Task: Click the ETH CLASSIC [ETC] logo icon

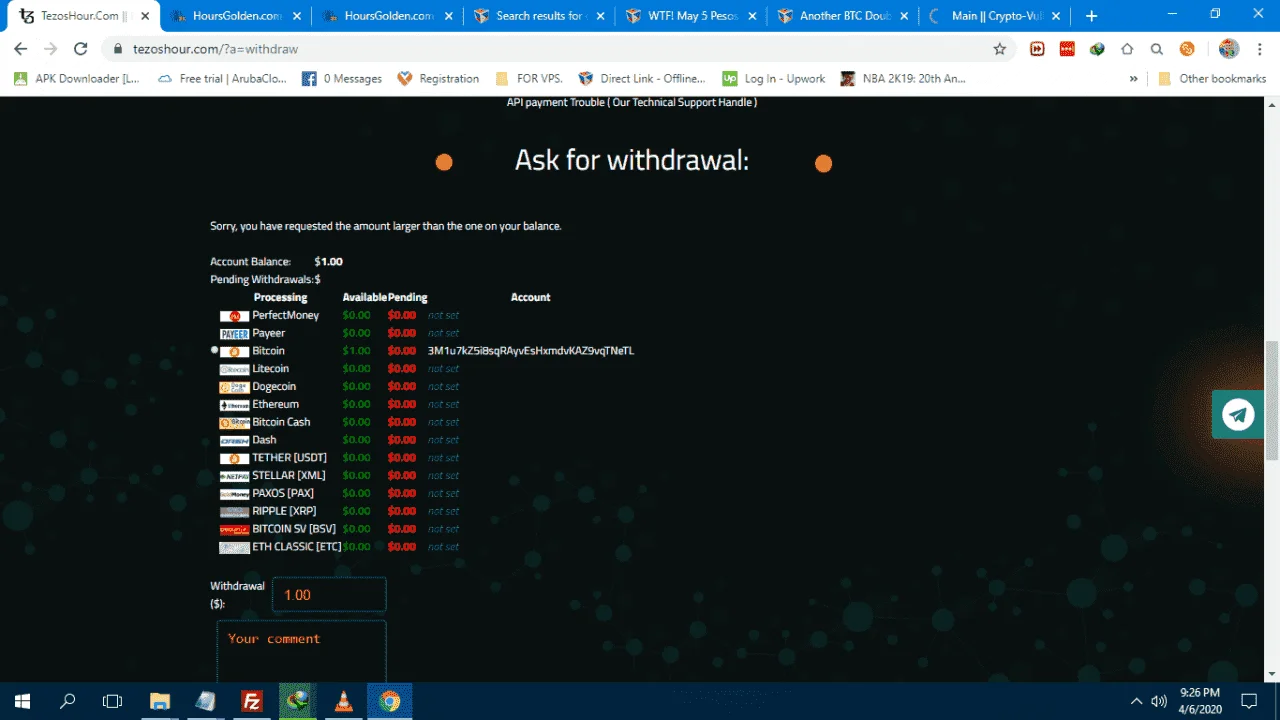Action: (234, 547)
